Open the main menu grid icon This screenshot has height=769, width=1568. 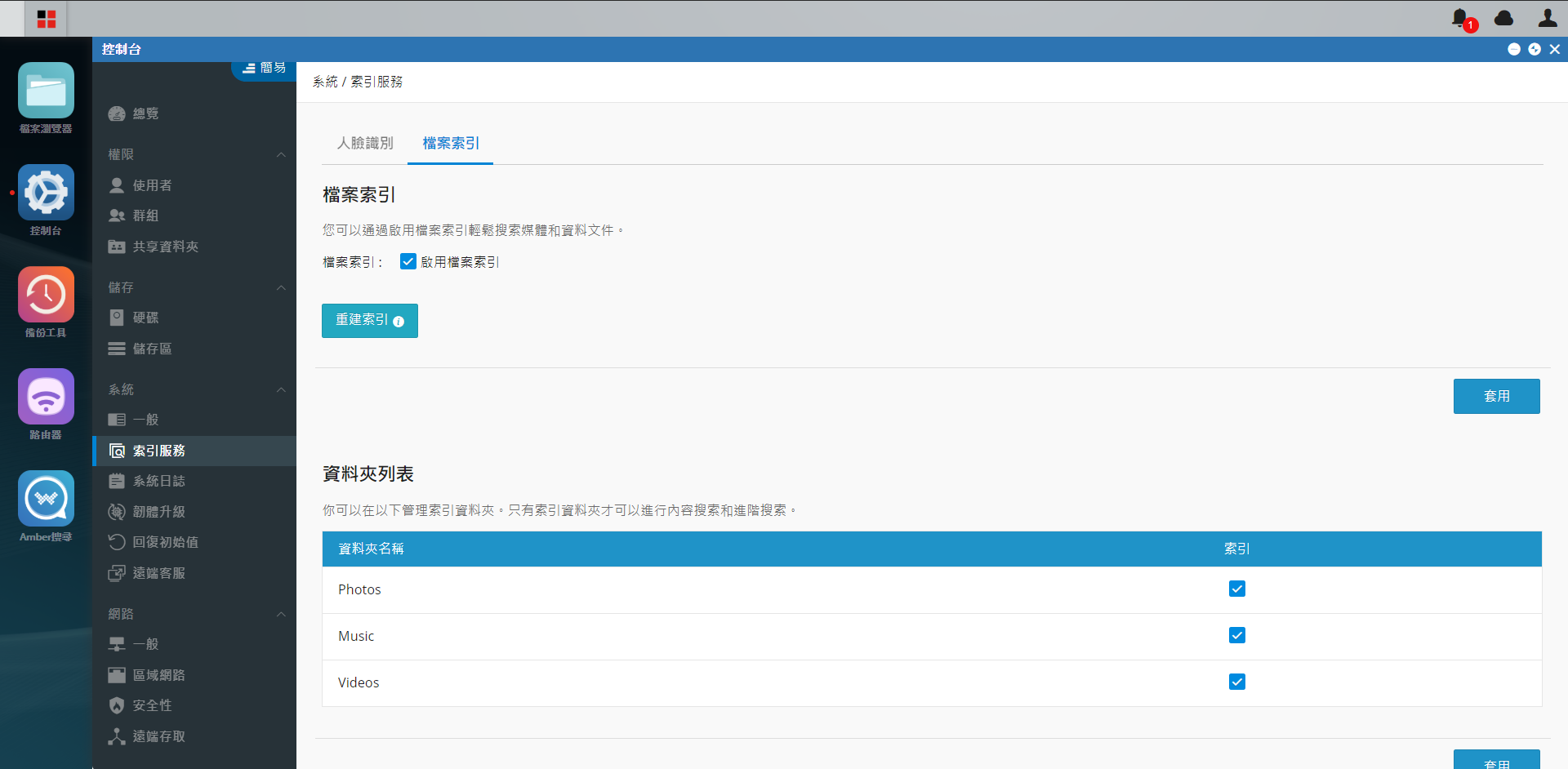[47, 19]
